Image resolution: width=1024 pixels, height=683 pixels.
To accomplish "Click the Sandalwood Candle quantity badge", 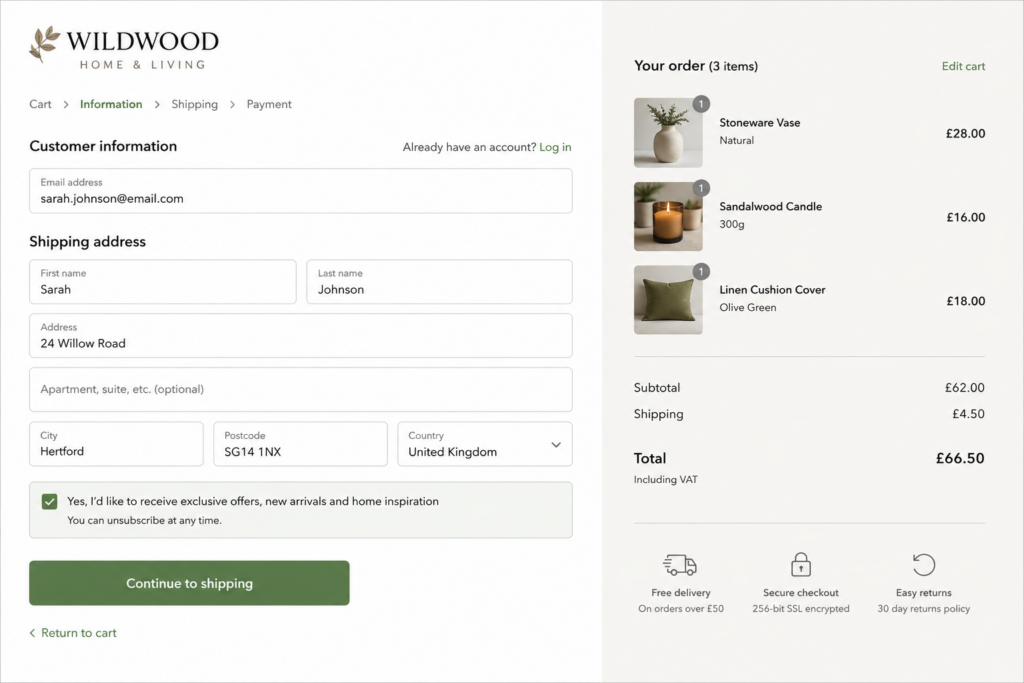I will (x=701, y=188).
